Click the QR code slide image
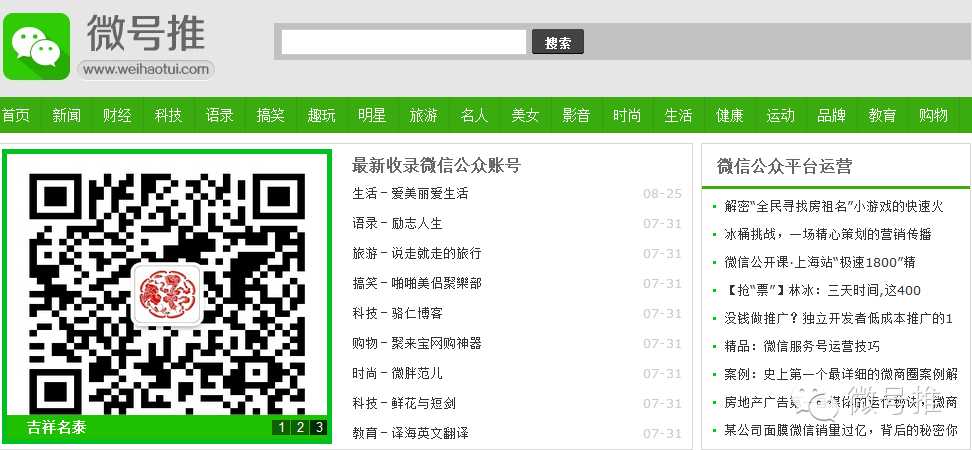Screen dimensions: 972x450 167,294
